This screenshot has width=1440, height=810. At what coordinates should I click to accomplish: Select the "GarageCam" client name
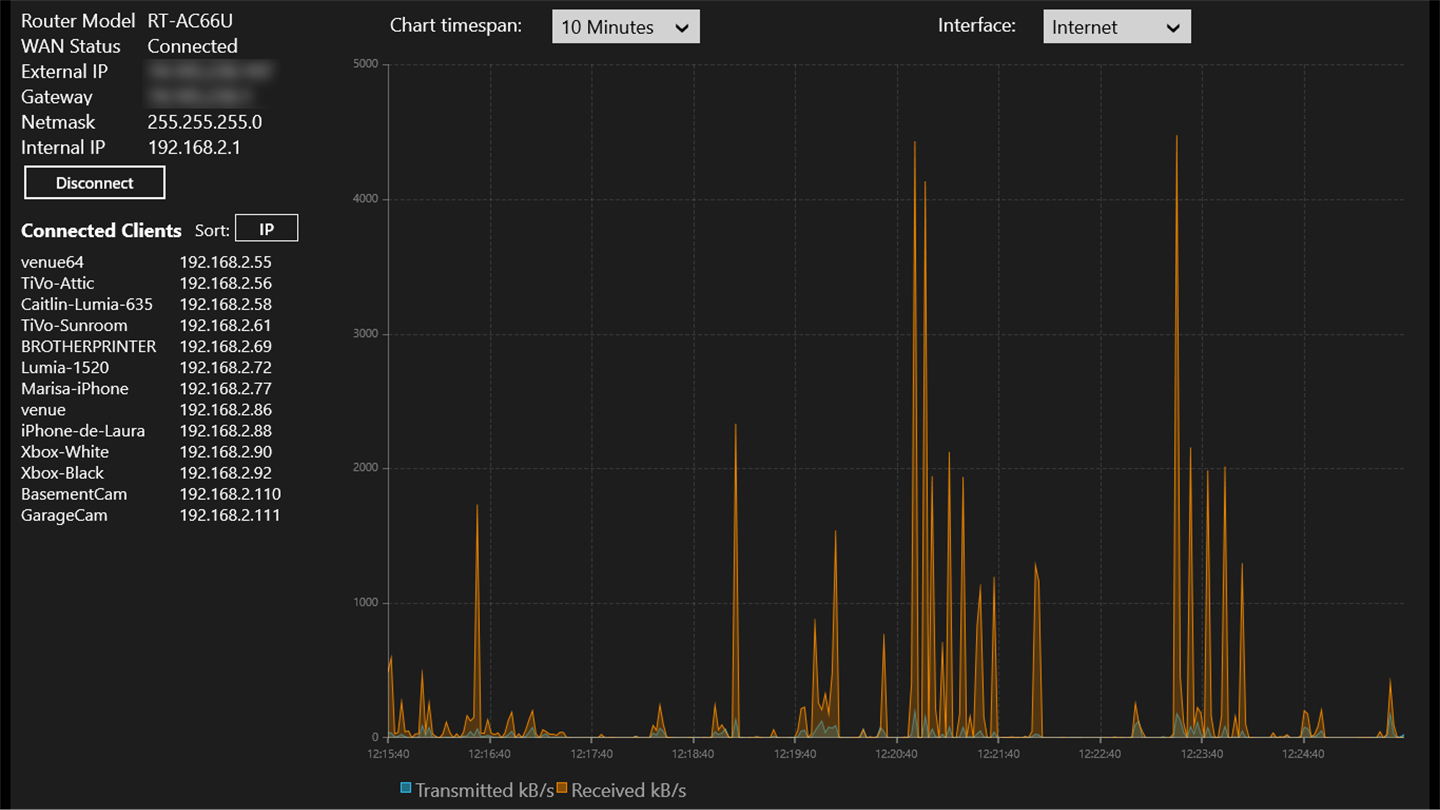point(64,515)
